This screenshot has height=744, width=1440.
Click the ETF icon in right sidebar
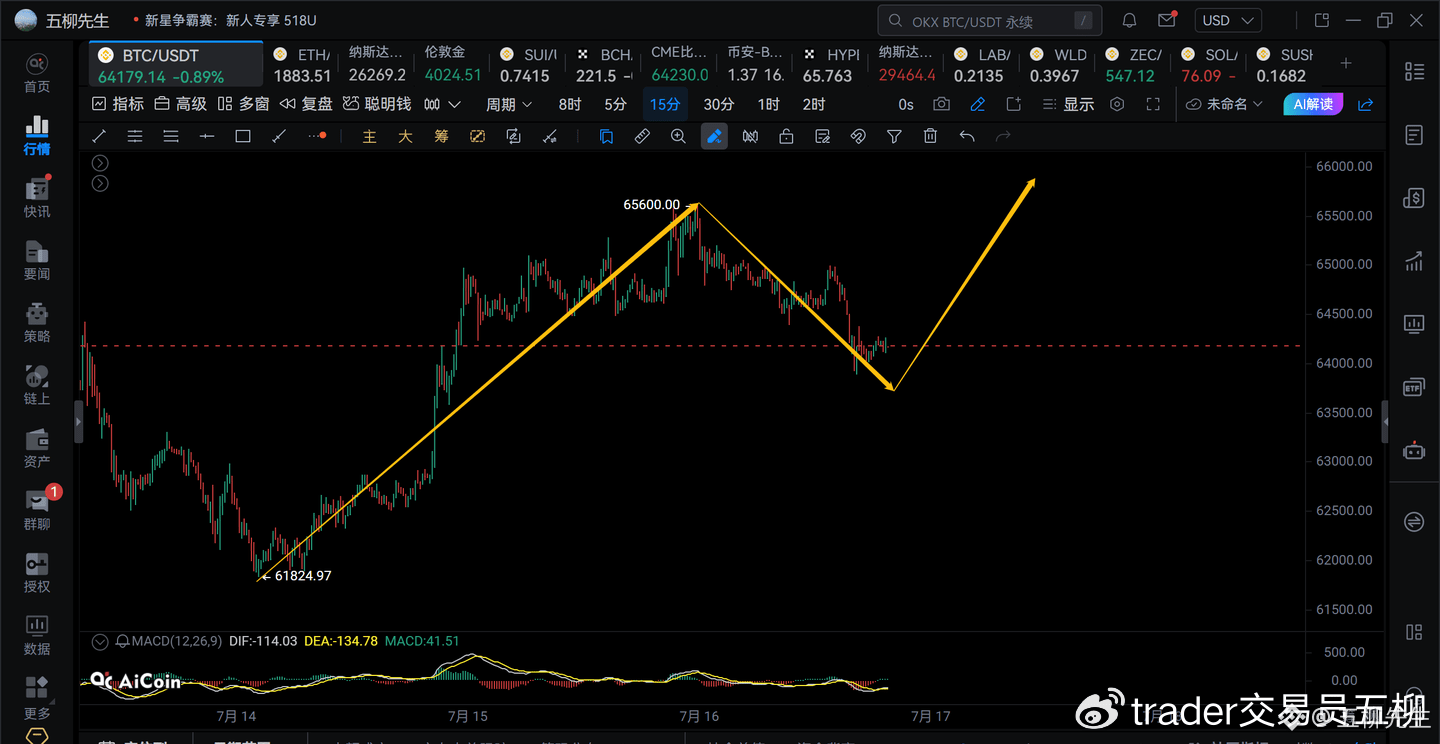click(x=1414, y=387)
